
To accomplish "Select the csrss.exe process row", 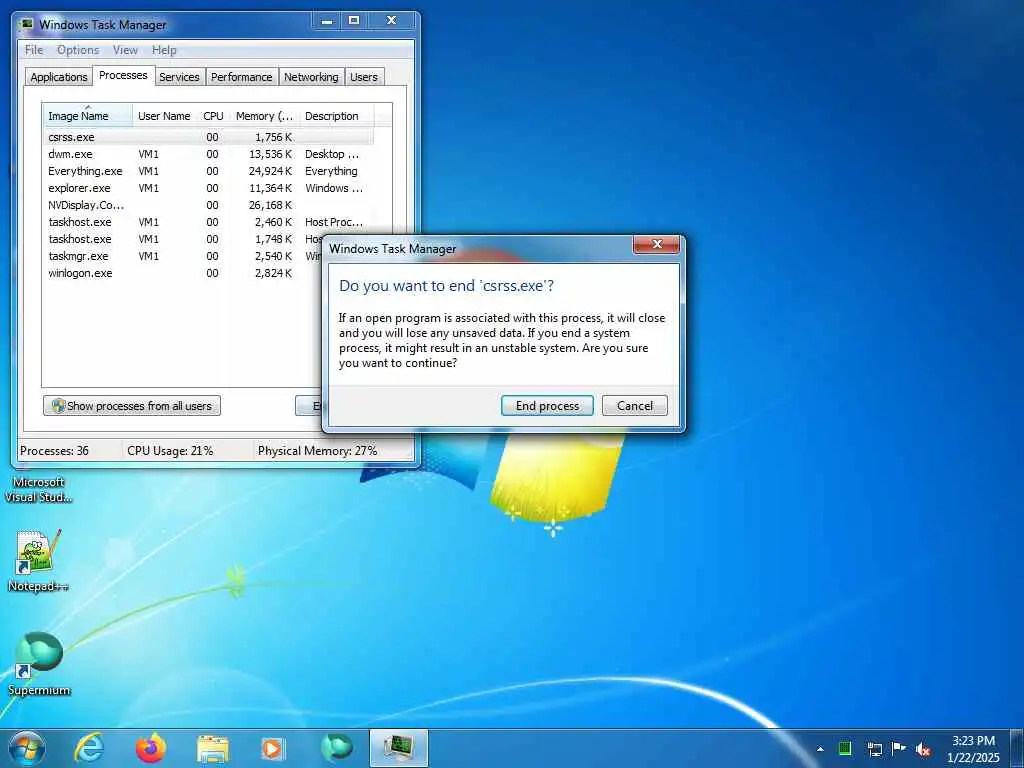I will (208, 137).
